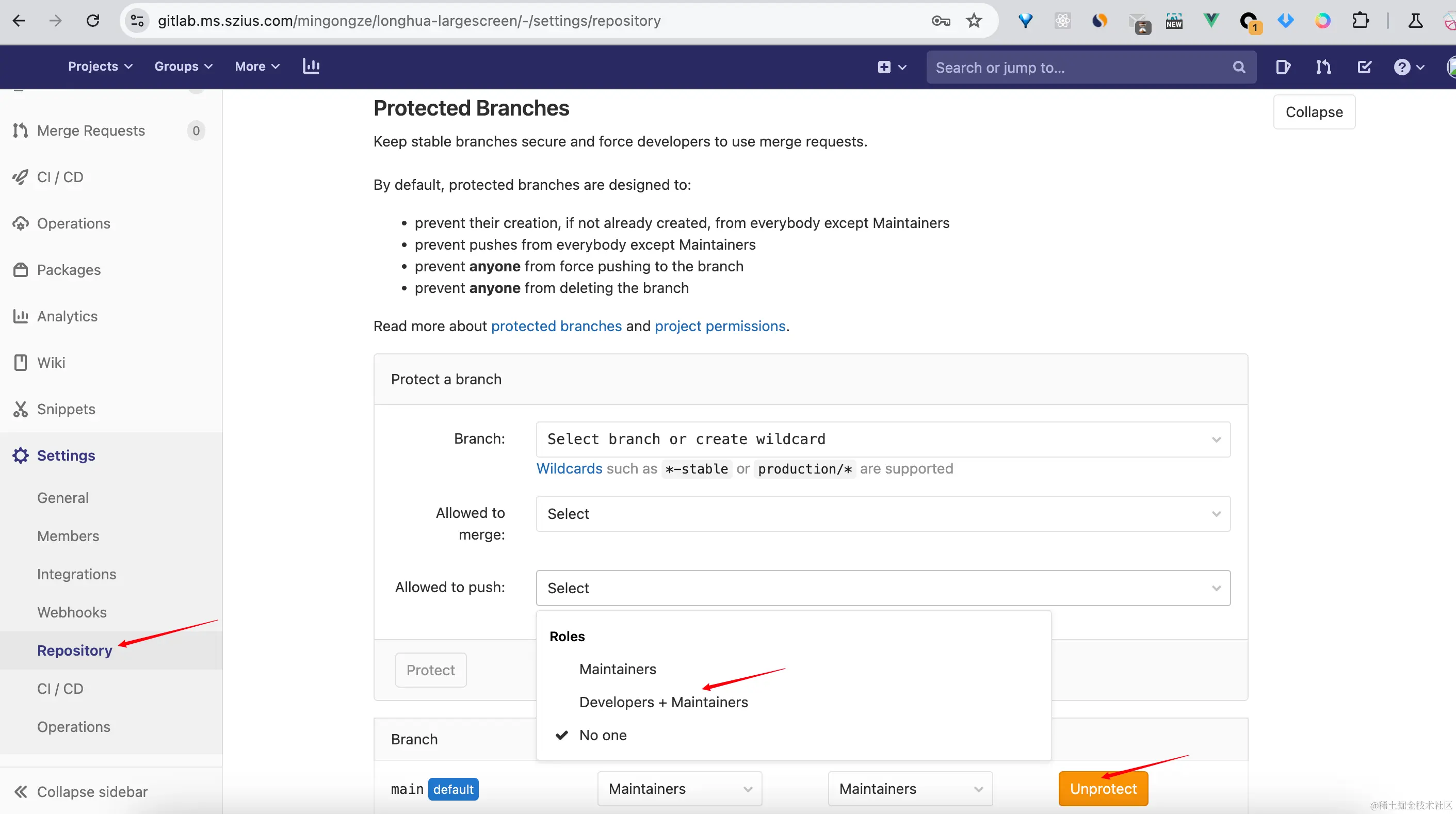Image resolution: width=1456 pixels, height=814 pixels.
Task: Open the merge requests icon in navbar
Action: tap(1323, 67)
